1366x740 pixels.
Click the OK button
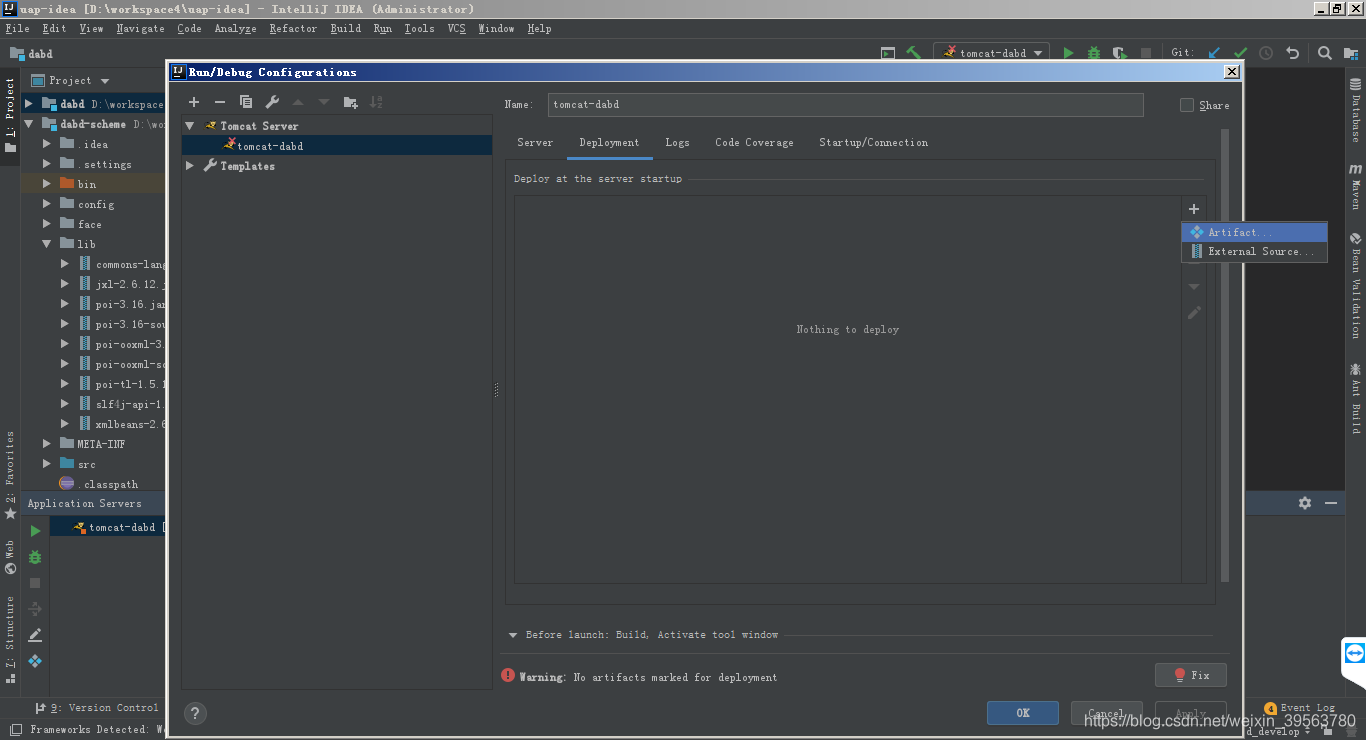pos(1023,713)
